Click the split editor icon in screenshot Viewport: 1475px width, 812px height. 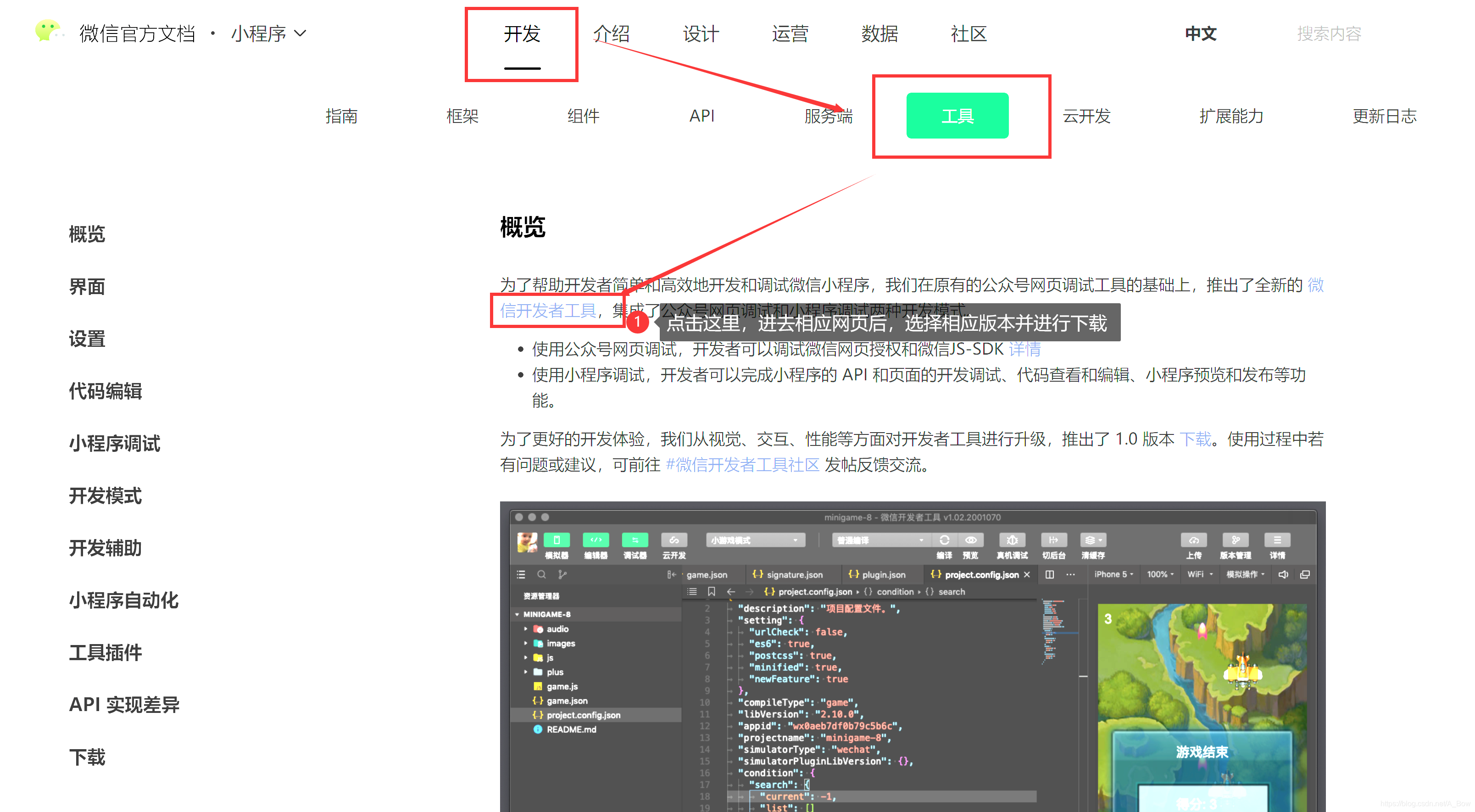click(1049, 574)
